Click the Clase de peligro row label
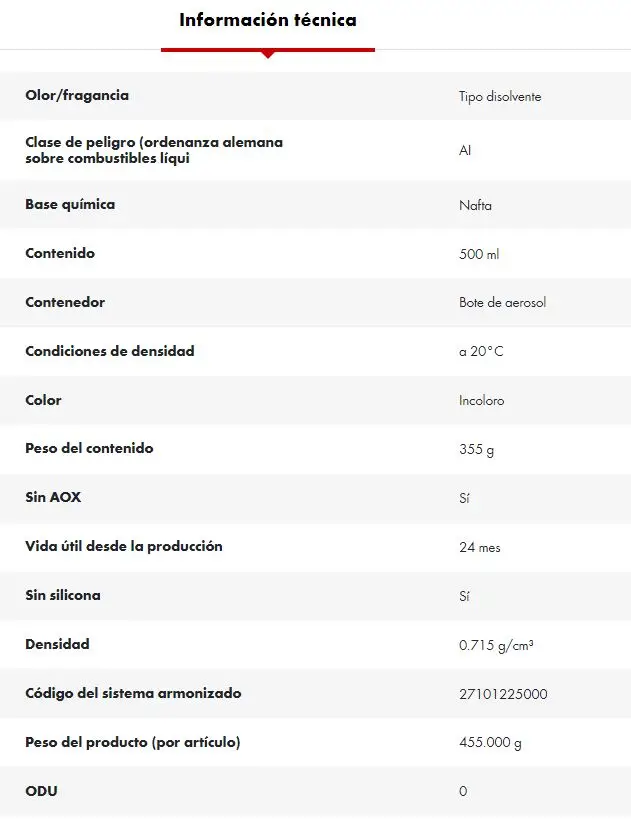Viewport: 631px width, 819px height. pos(154,150)
